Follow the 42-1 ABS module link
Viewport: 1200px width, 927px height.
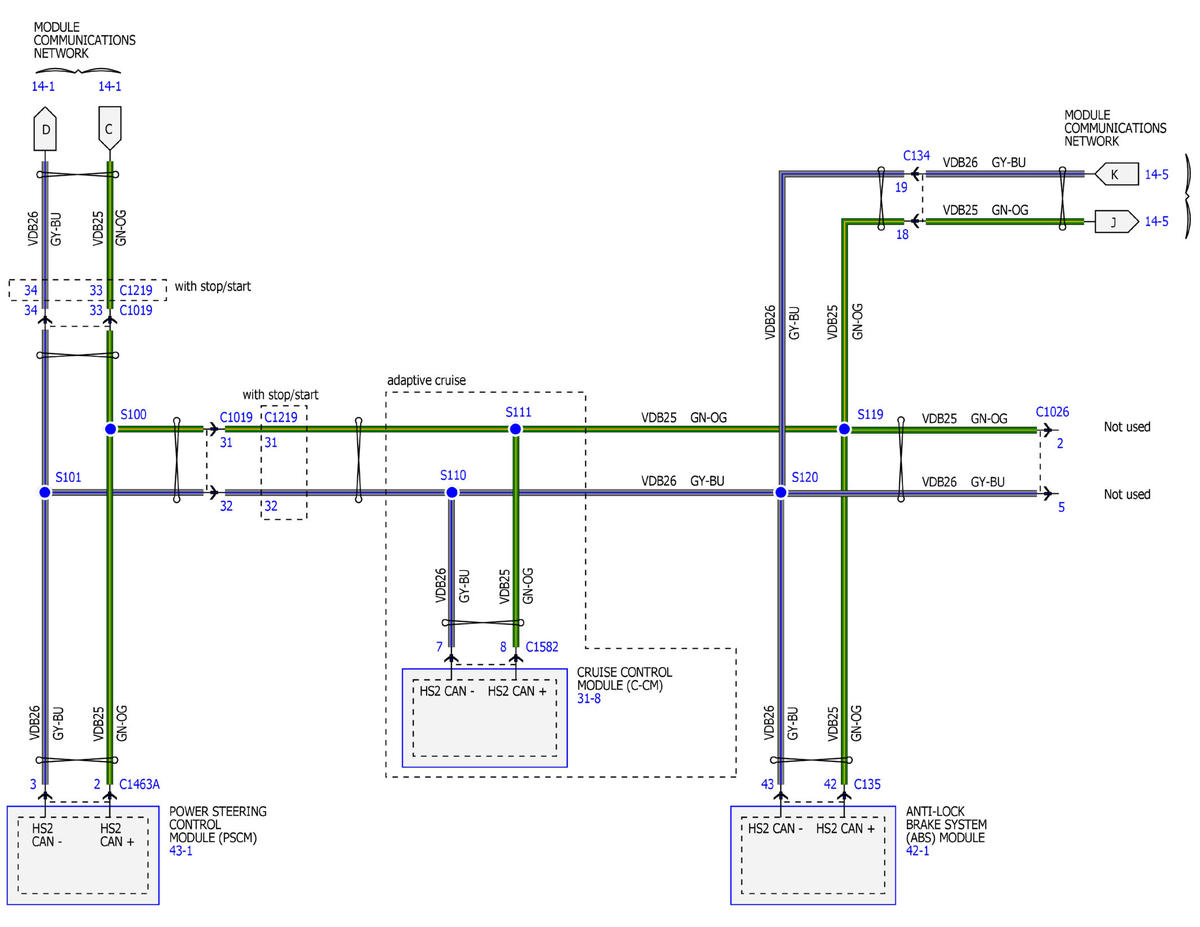tap(917, 851)
